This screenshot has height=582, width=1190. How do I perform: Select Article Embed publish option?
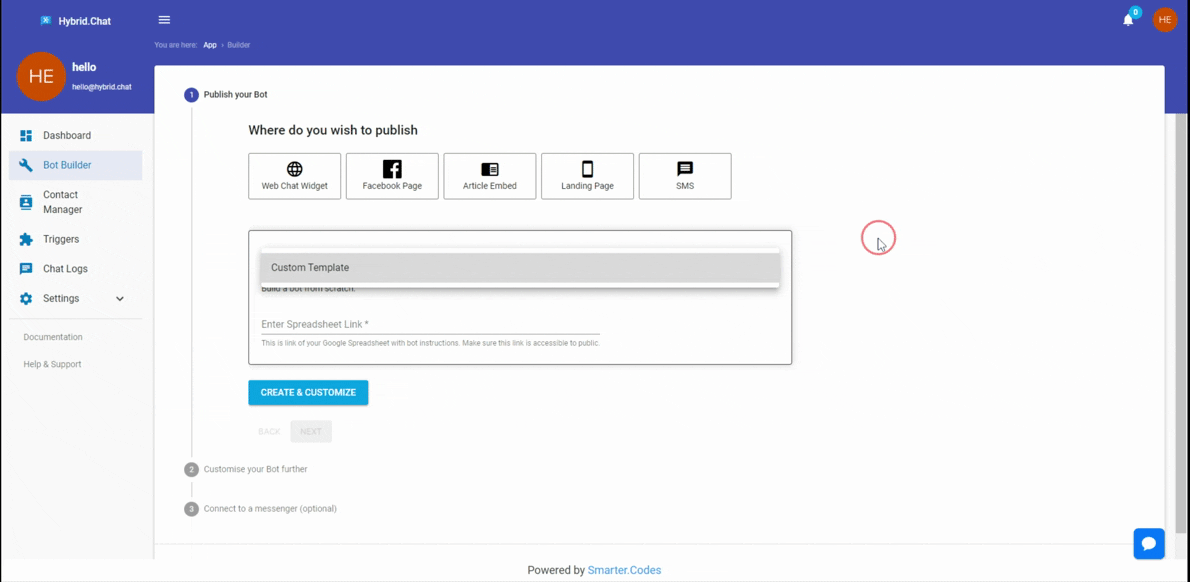click(x=490, y=176)
